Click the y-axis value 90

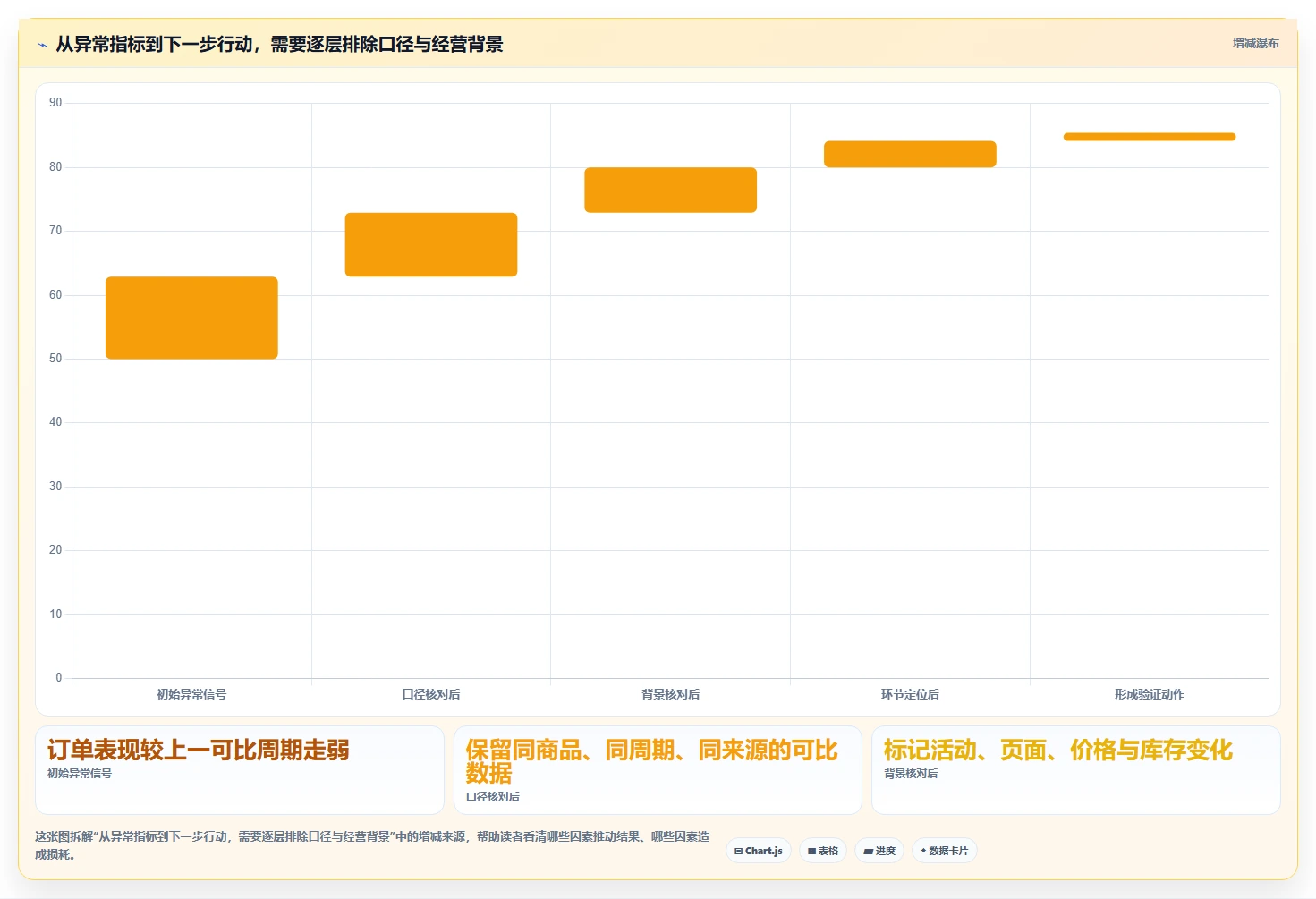point(55,103)
